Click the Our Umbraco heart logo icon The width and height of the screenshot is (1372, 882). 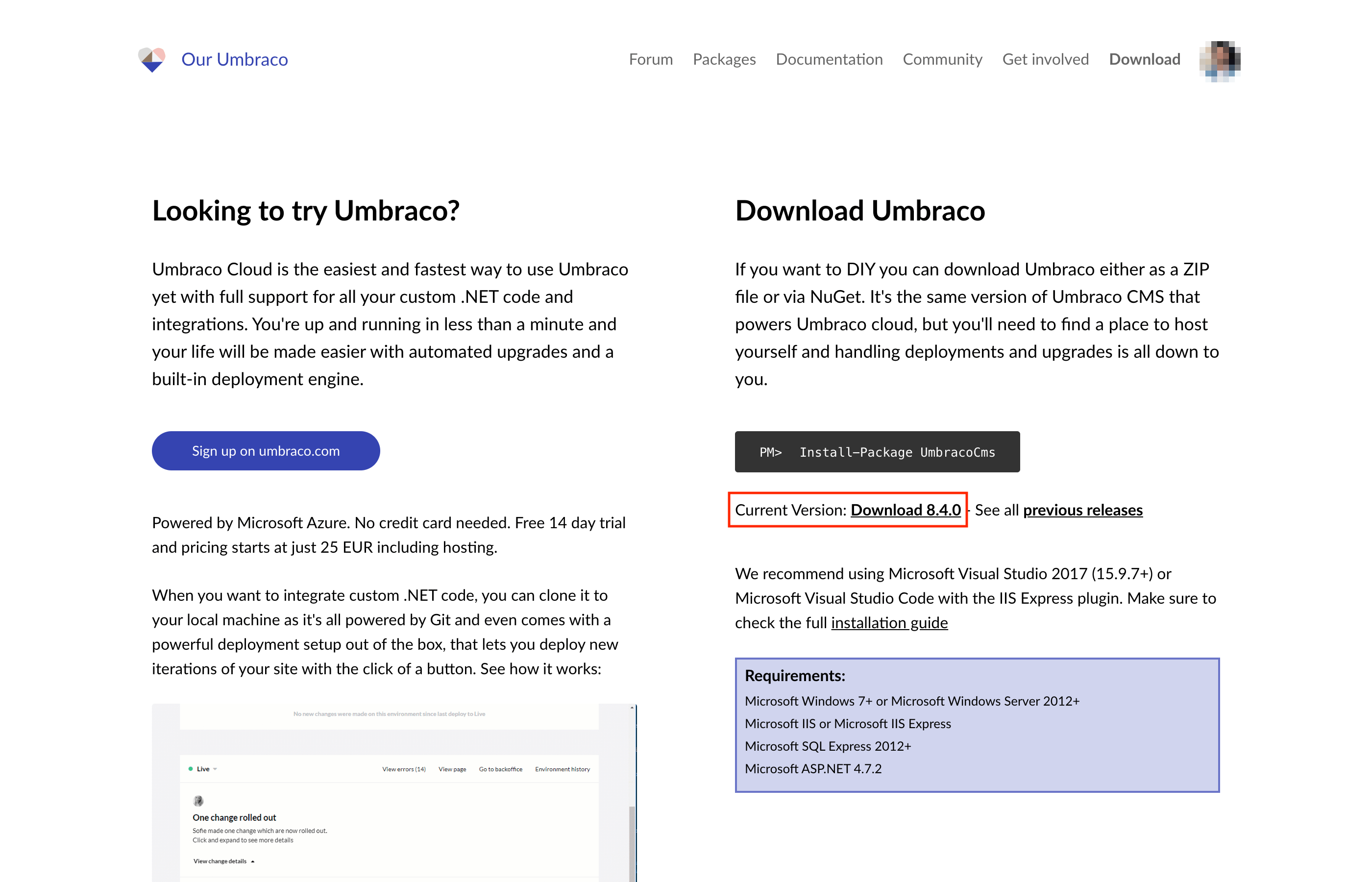click(152, 60)
